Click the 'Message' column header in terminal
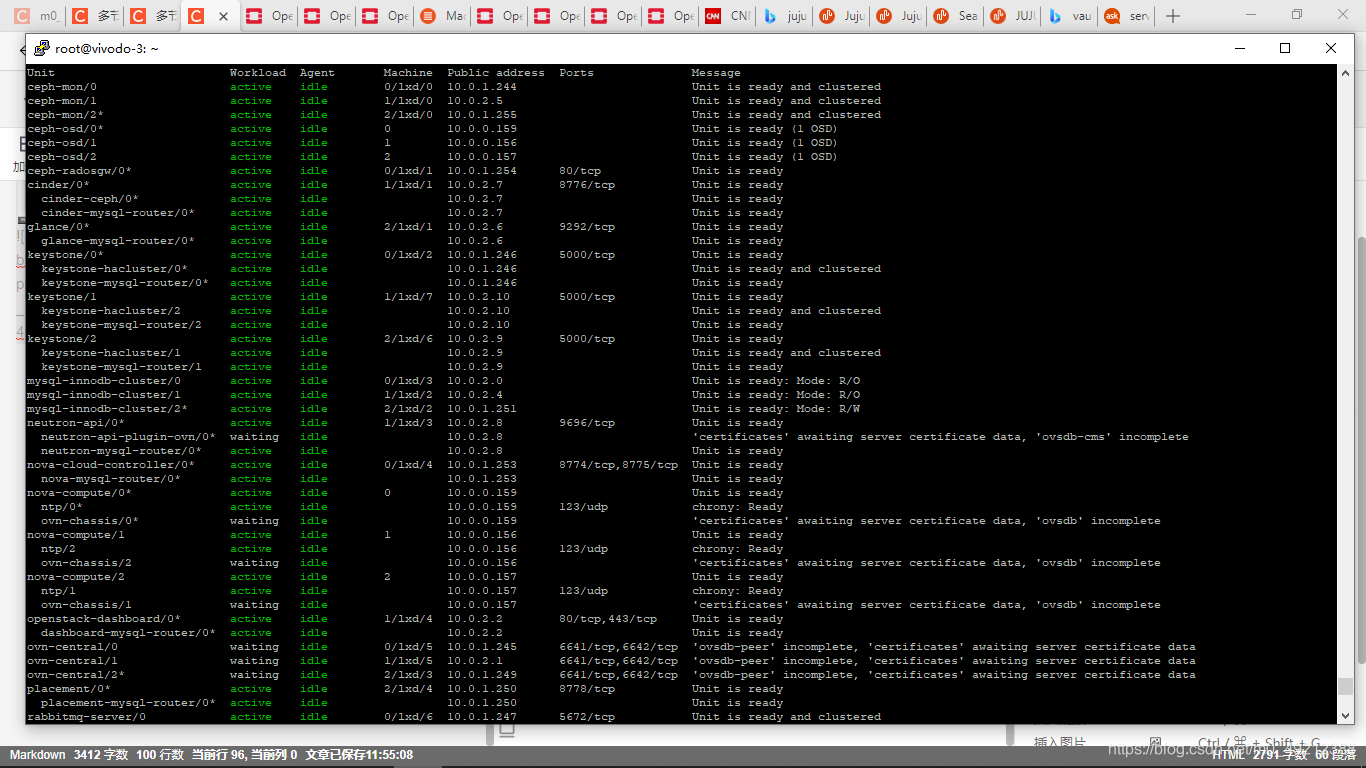Image resolution: width=1366 pixels, height=768 pixels. (x=716, y=73)
